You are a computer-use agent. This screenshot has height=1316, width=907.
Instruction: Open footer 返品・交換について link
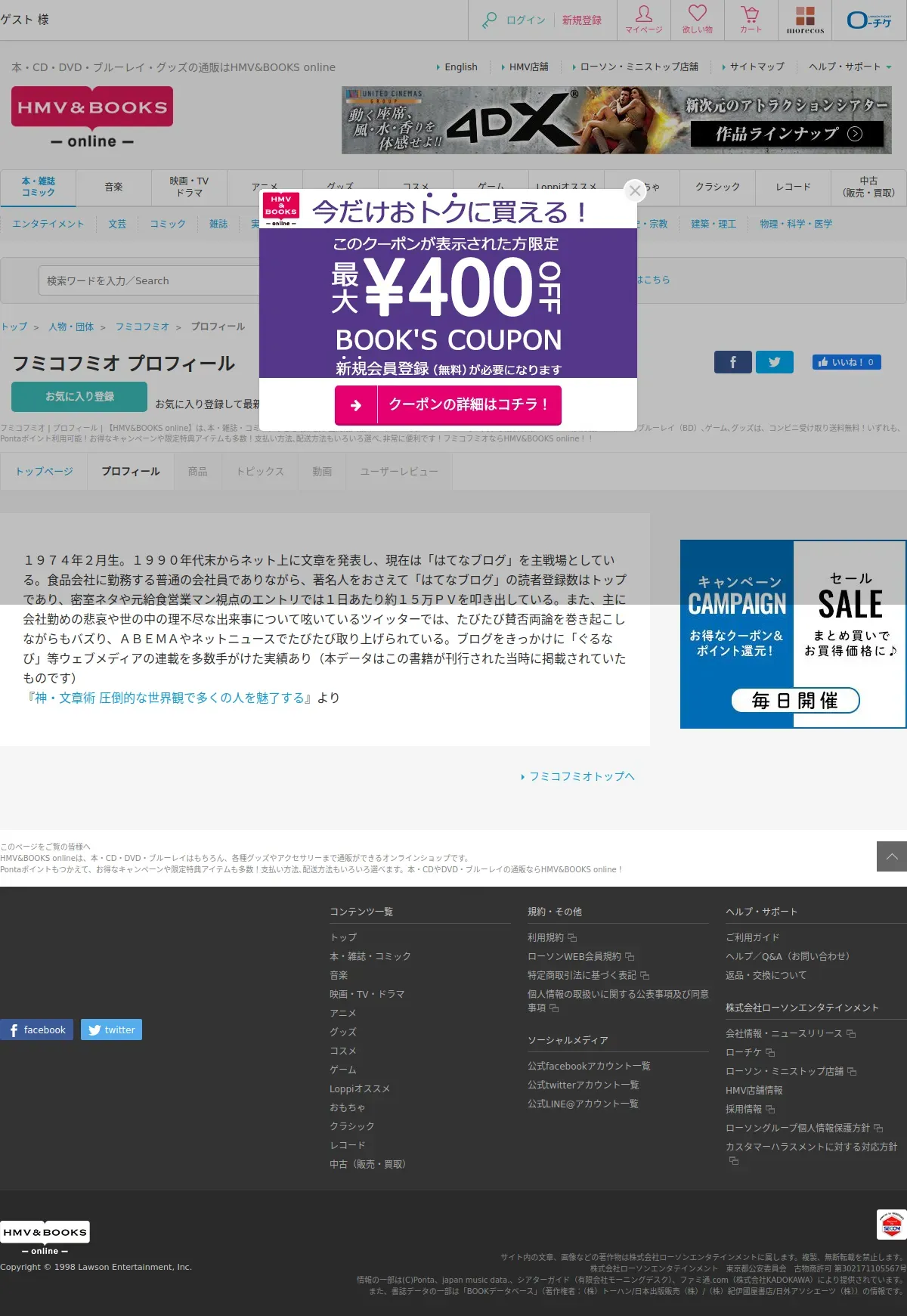coord(766,975)
